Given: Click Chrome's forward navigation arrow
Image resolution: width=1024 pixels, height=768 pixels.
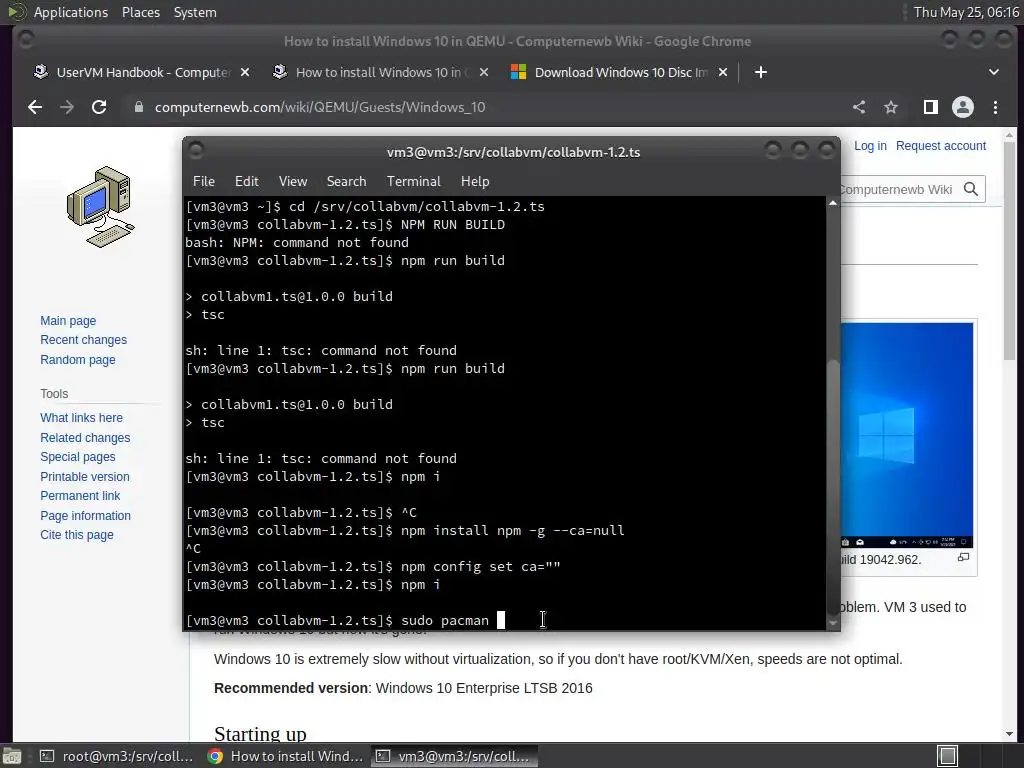Looking at the screenshot, I should click(67, 107).
